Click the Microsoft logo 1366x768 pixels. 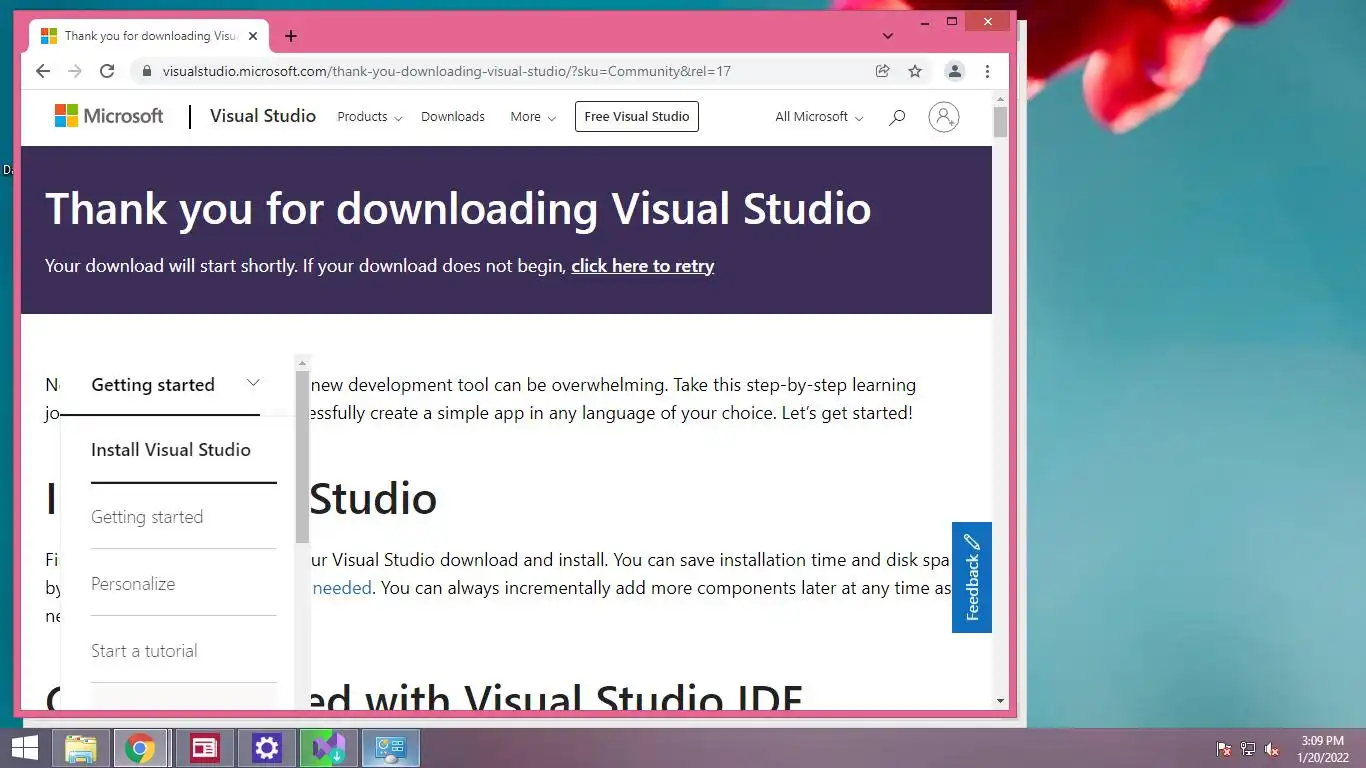pos(109,116)
